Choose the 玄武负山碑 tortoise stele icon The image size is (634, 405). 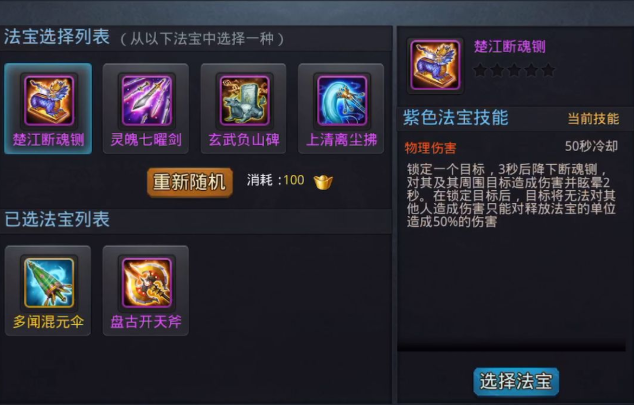coord(244,101)
